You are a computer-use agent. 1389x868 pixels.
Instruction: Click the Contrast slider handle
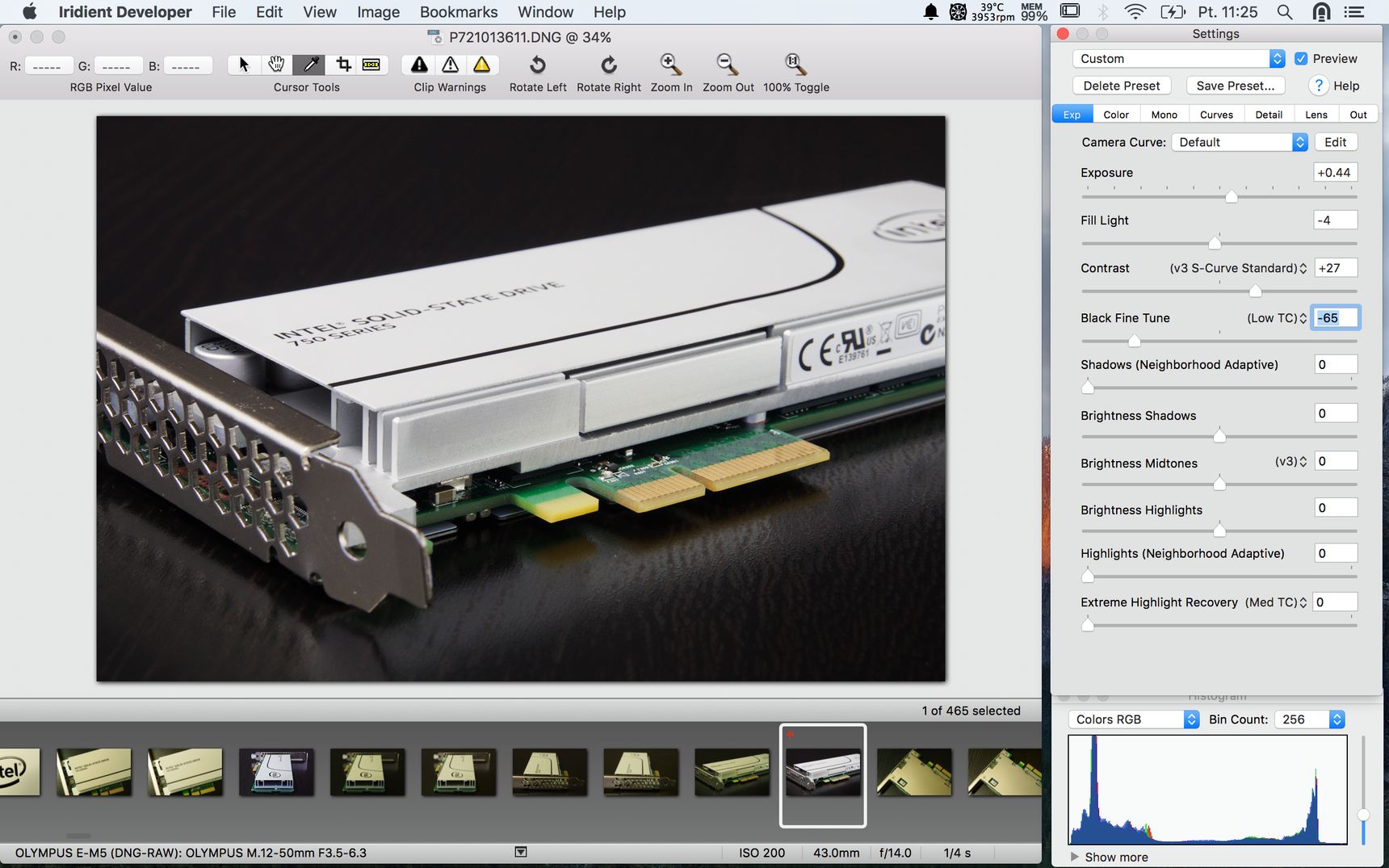click(1255, 291)
